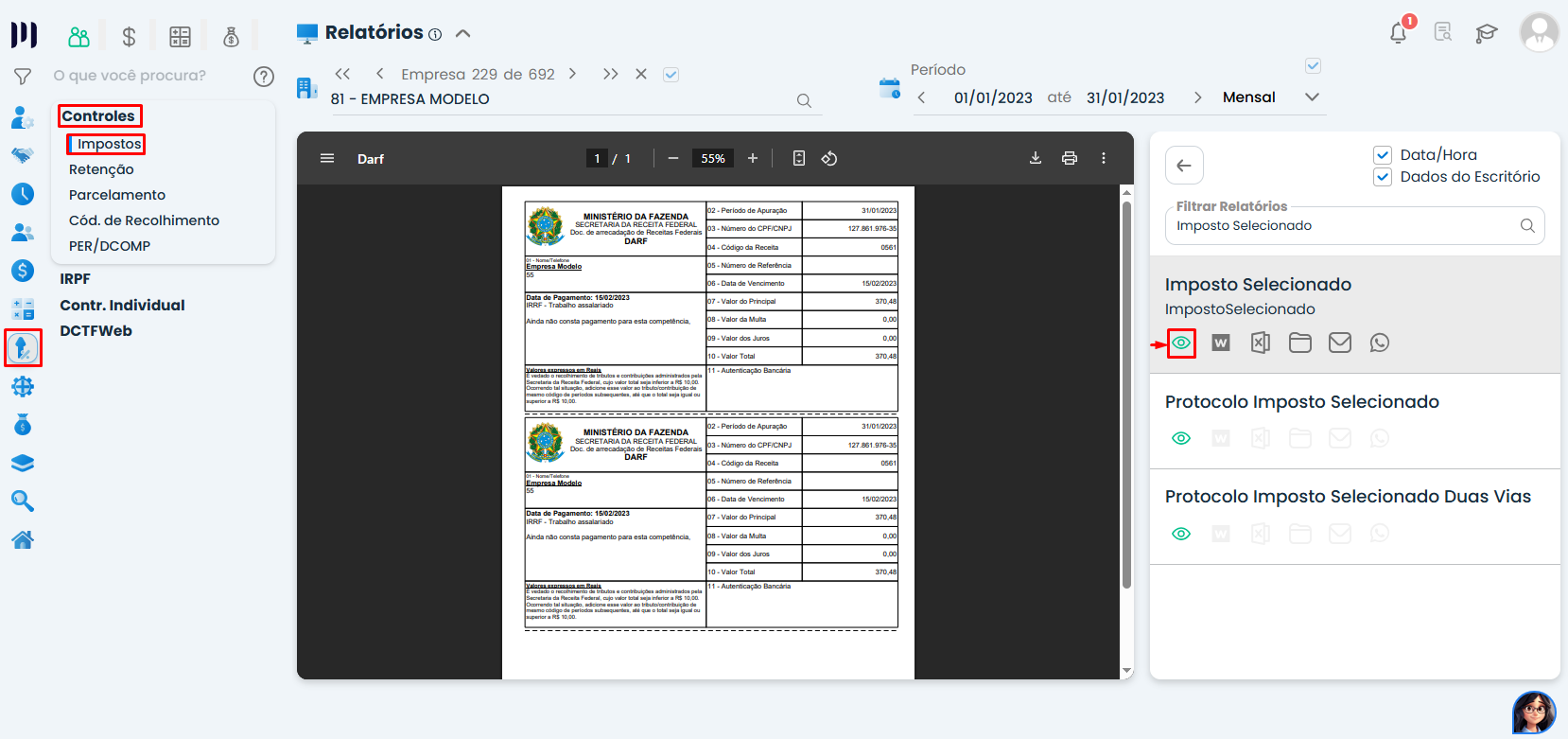Open user profile avatar
The height and width of the screenshot is (739, 1568).
tap(1539, 32)
